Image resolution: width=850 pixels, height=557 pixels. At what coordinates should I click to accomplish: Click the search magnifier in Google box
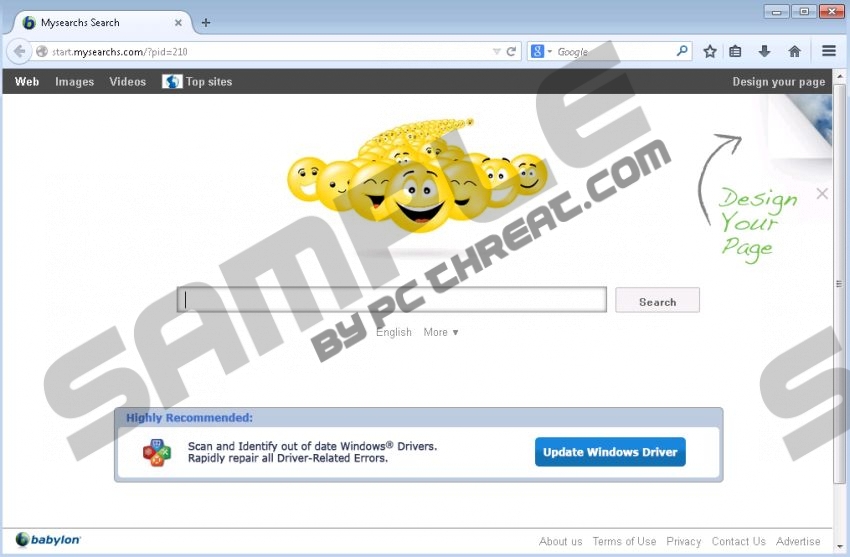click(682, 51)
